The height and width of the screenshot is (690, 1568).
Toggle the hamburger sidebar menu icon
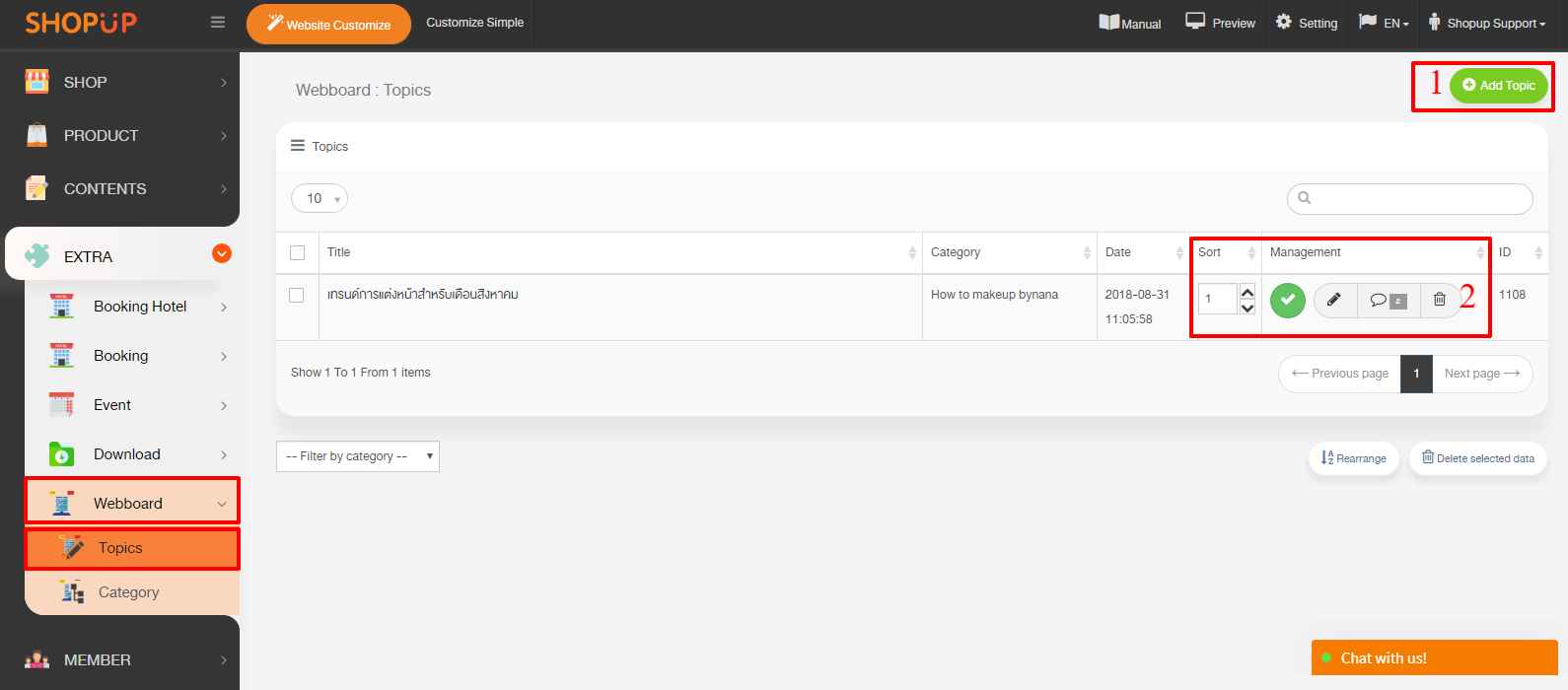tap(218, 23)
